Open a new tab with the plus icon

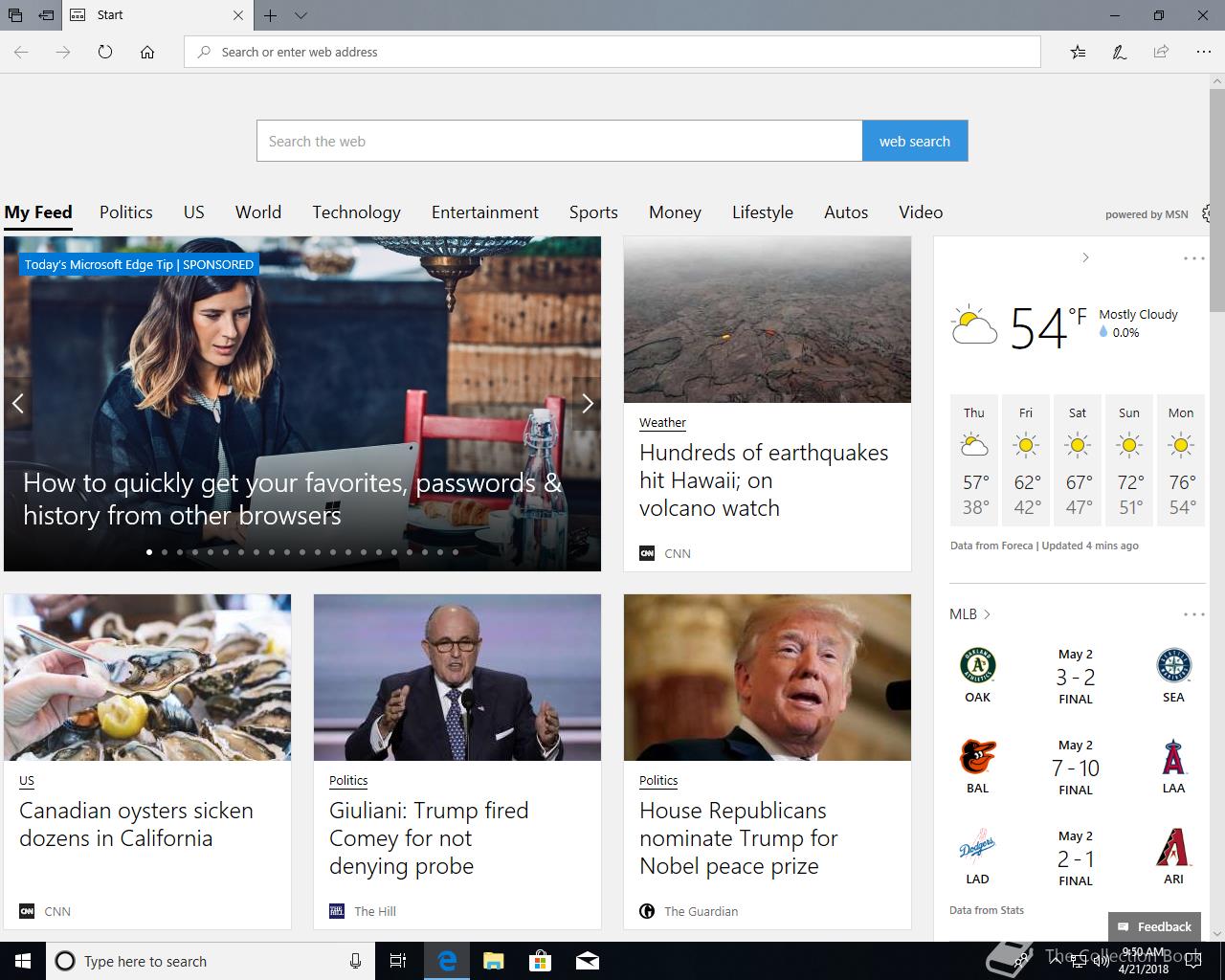tap(271, 15)
